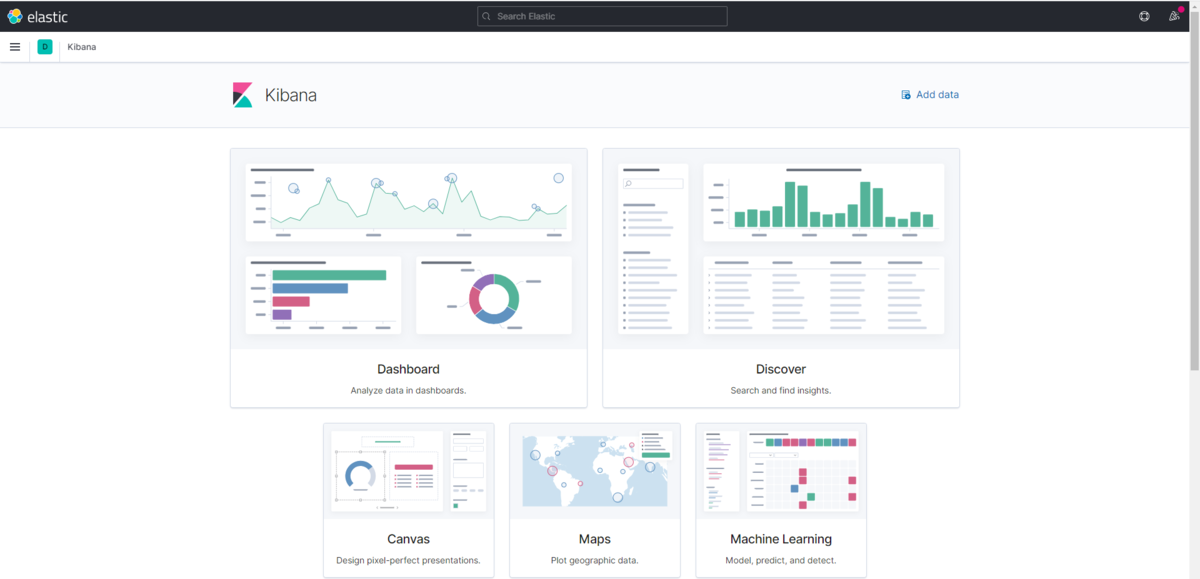Open the Dashboard card title
Viewport: 1200px width, 579px height.
[408, 369]
